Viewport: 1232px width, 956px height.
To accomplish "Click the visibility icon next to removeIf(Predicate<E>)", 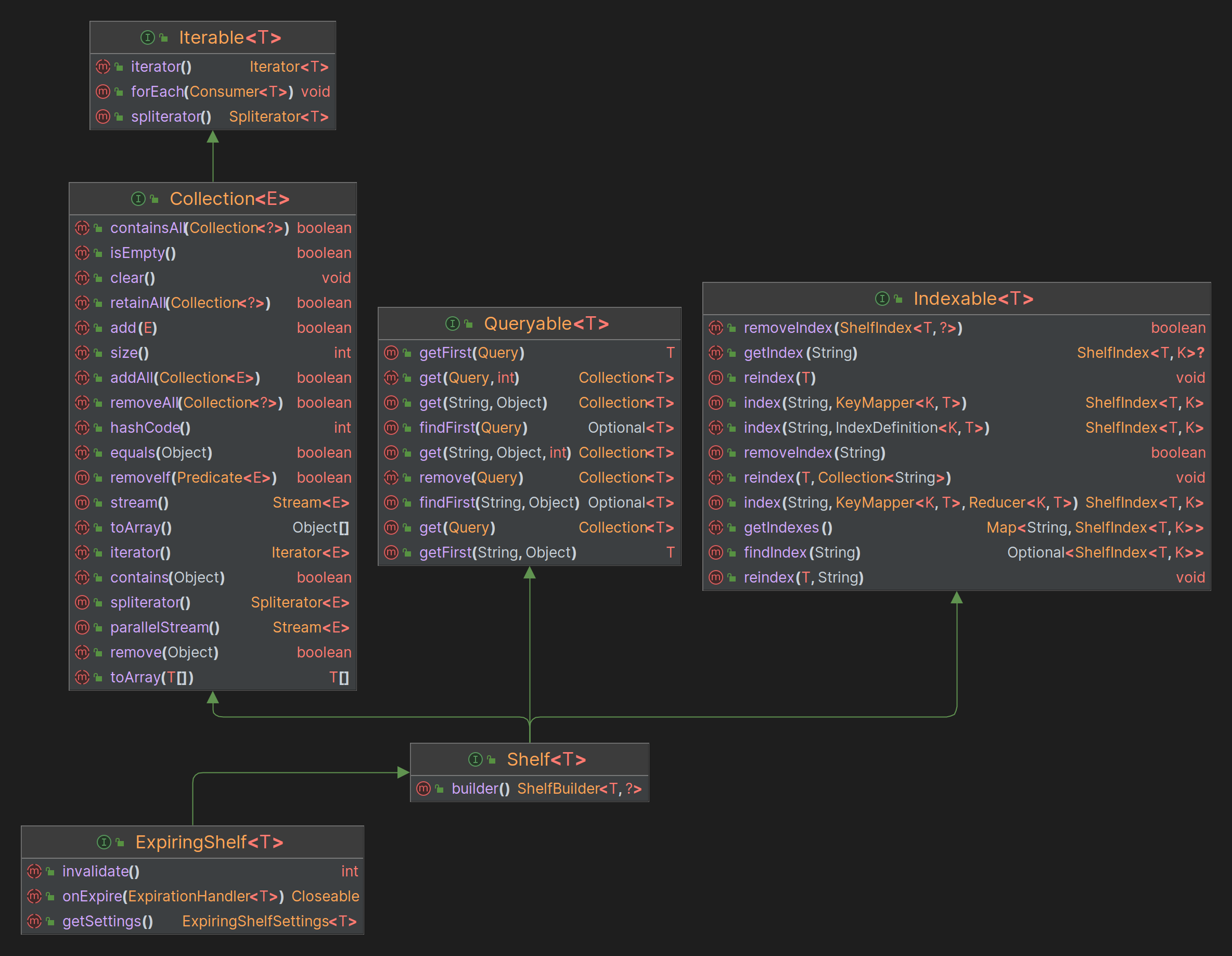I will point(98,479).
